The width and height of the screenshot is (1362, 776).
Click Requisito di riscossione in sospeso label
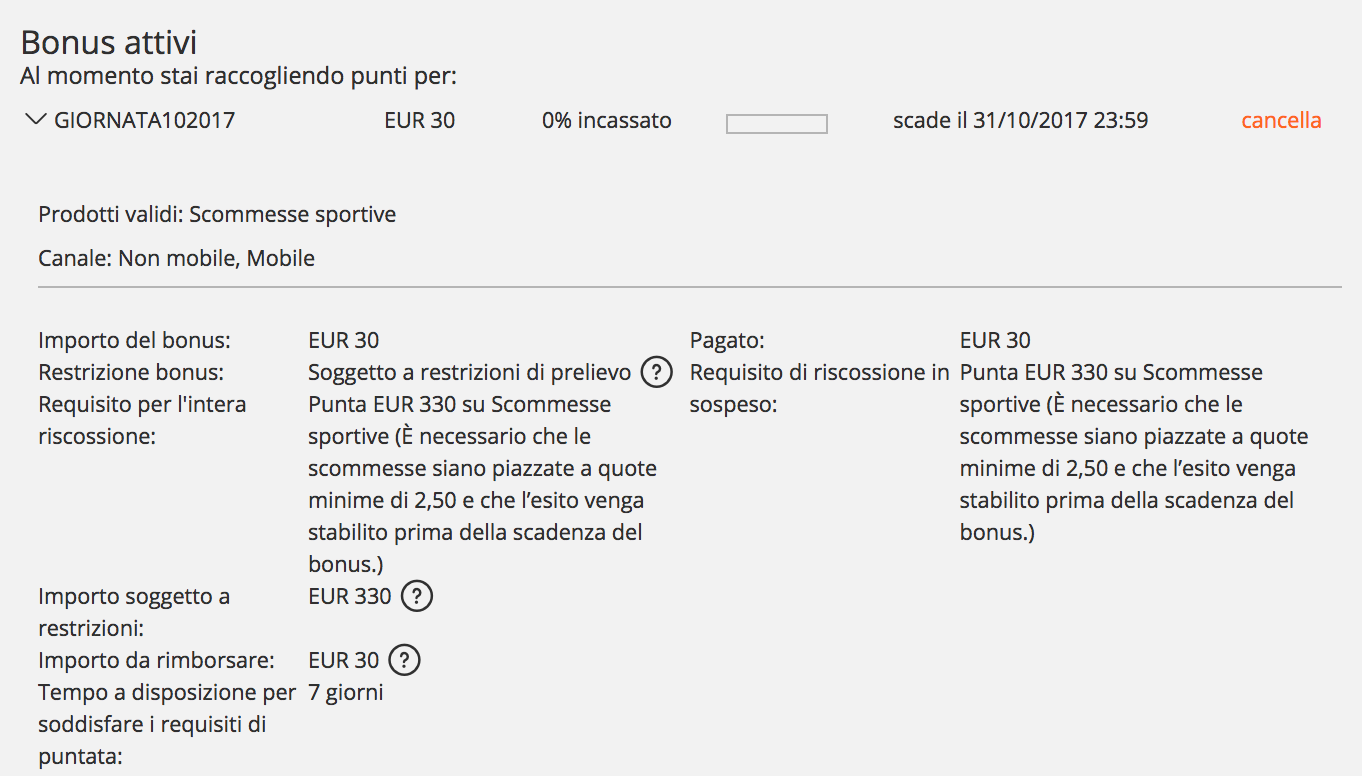click(820, 389)
